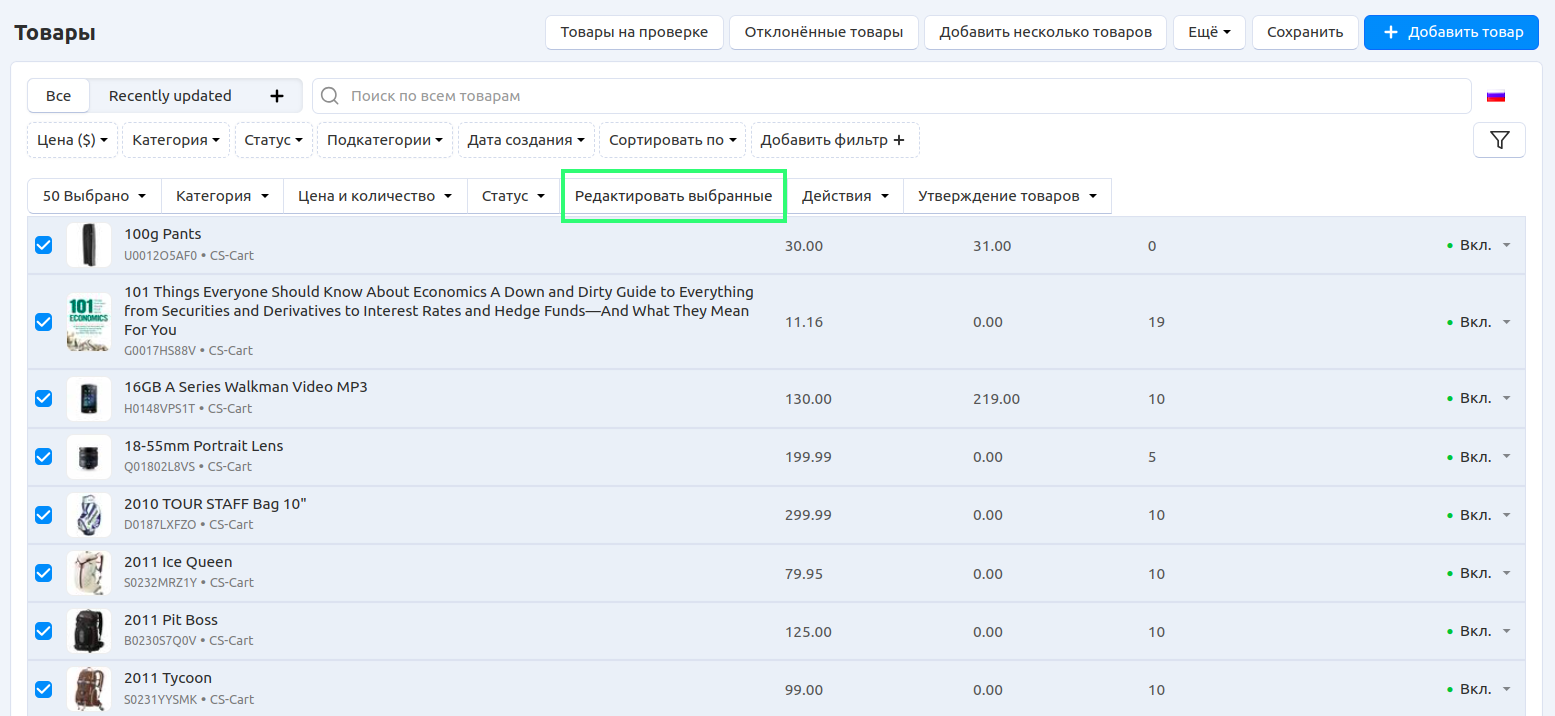Image resolution: width=1555 pixels, height=716 pixels.
Task: Click the funnel filter icon
Action: (x=1499, y=140)
